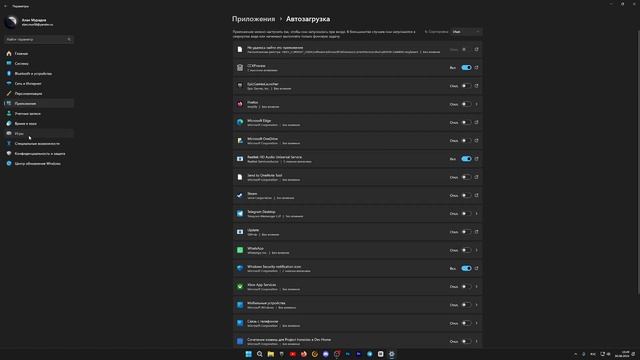Enable EpicGamesLauncher startup toggle
The height and width of the screenshot is (360, 640).
pos(467,86)
